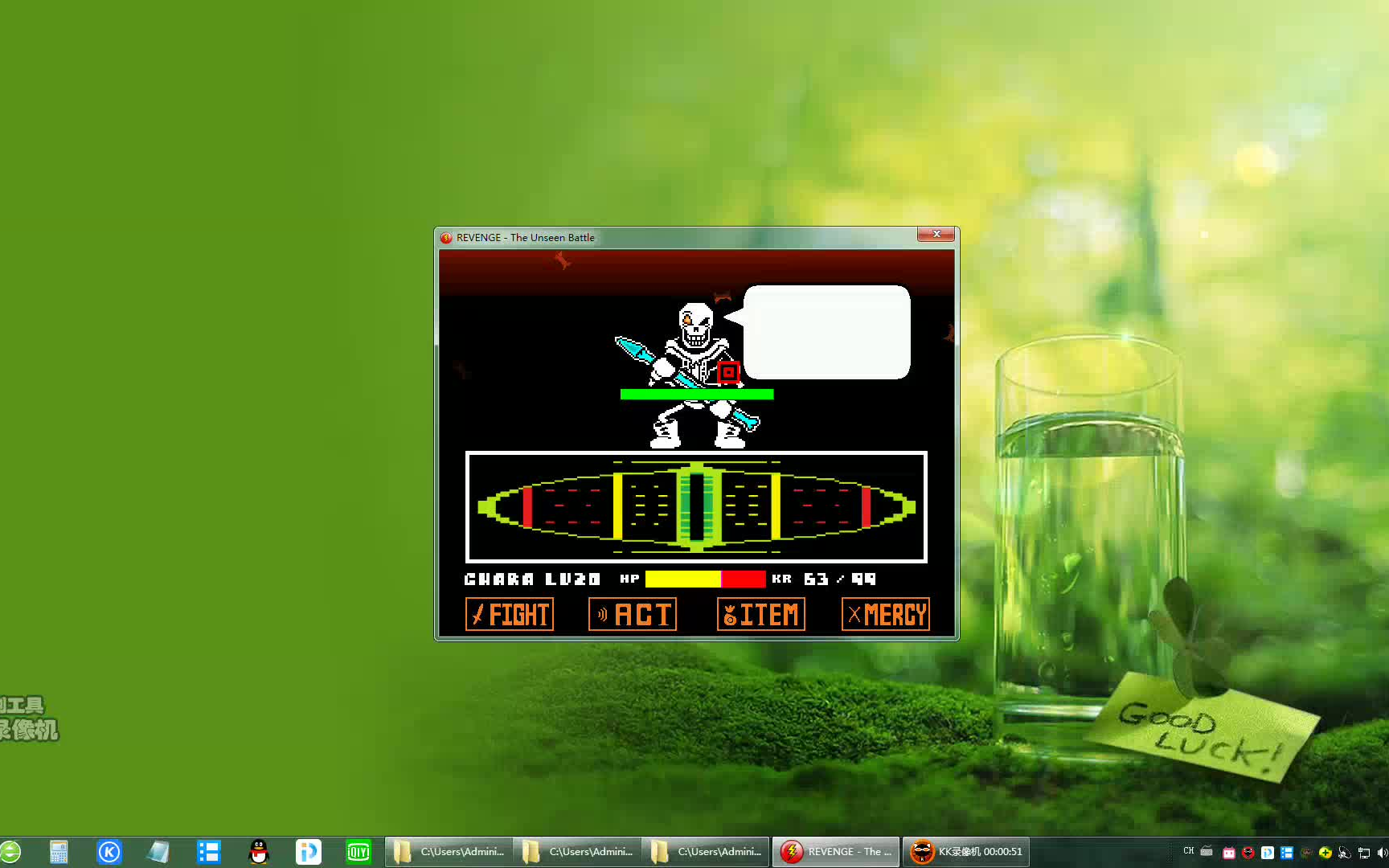Open the yellow-green plus tray icon
Image resolution: width=1389 pixels, height=868 pixels.
coord(1325,853)
